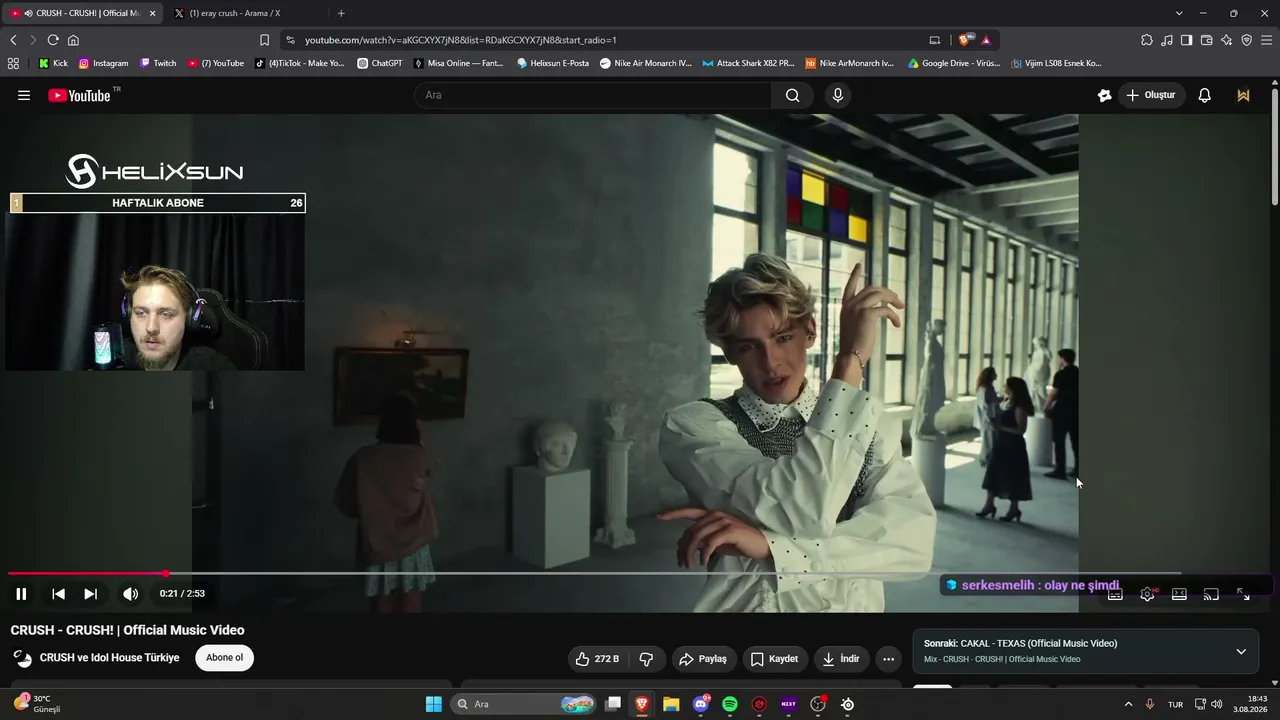Open video player settings gear
The image size is (1280, 720).
pyautogui.click(x=1147, y=594)
